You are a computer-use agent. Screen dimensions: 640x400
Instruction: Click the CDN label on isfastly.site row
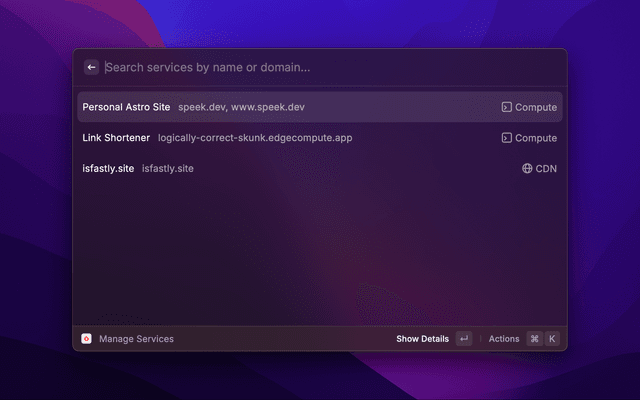pos(546,169)
